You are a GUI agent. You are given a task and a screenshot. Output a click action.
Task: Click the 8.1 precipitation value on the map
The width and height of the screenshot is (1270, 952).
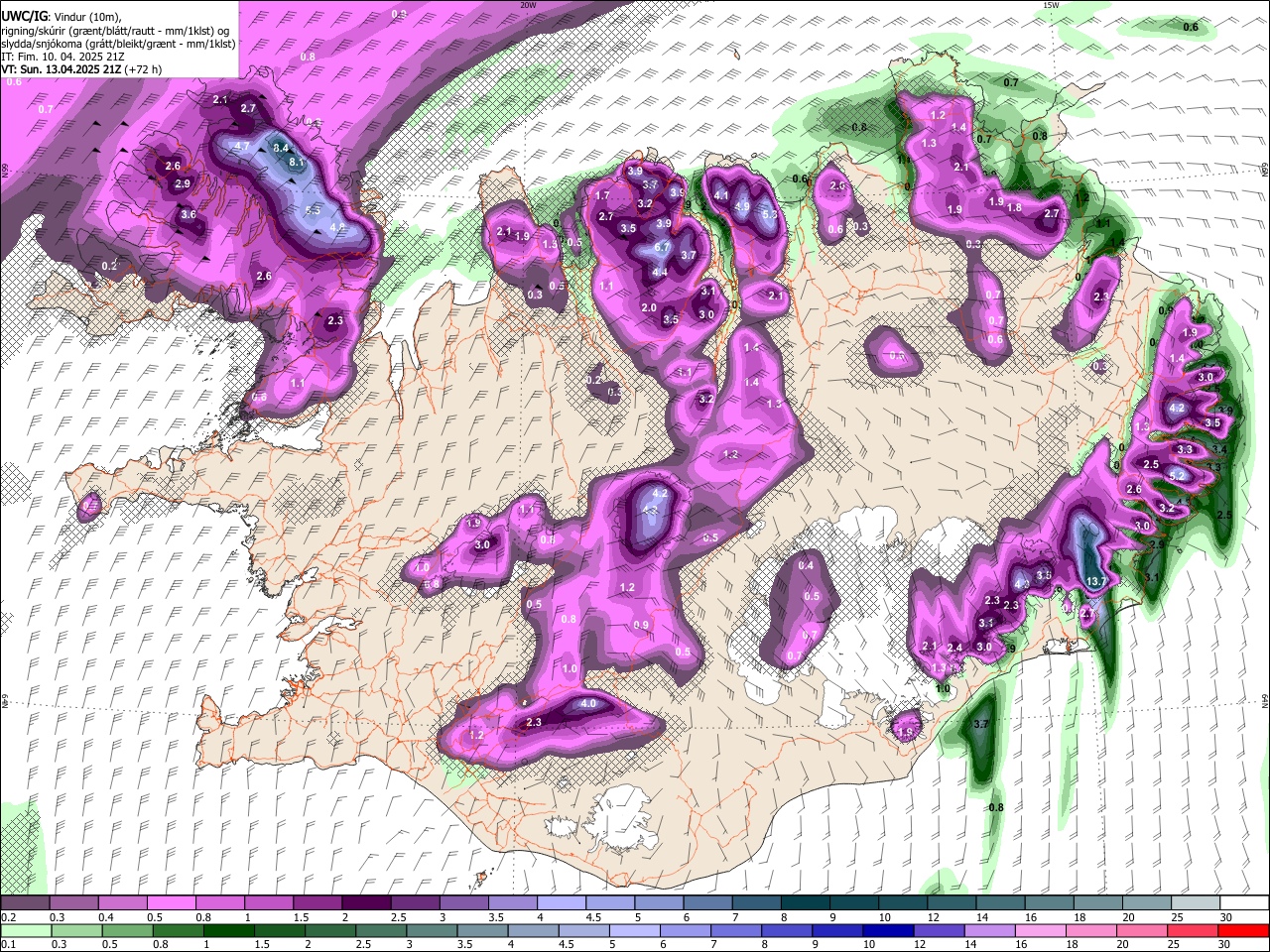[296, 161]
